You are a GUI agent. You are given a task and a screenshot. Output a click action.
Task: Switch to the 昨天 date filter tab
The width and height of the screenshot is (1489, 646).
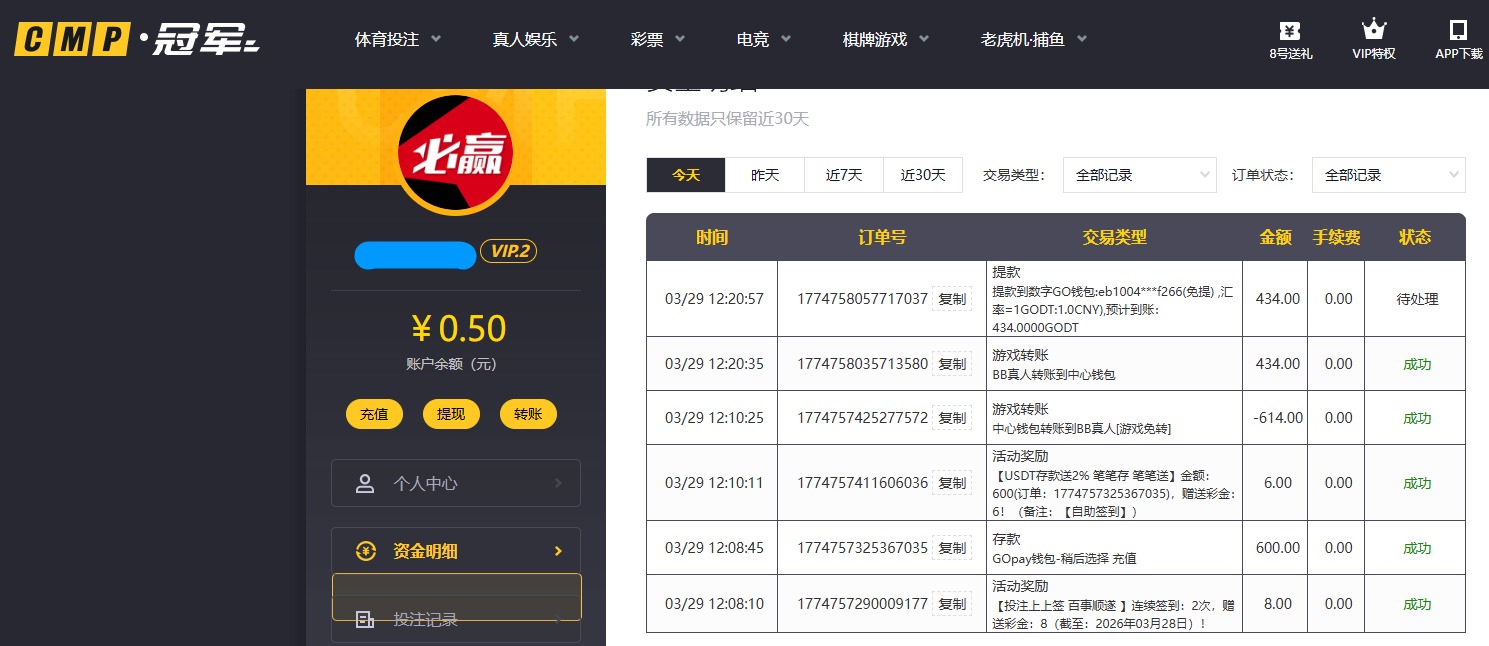pos(764,174)
